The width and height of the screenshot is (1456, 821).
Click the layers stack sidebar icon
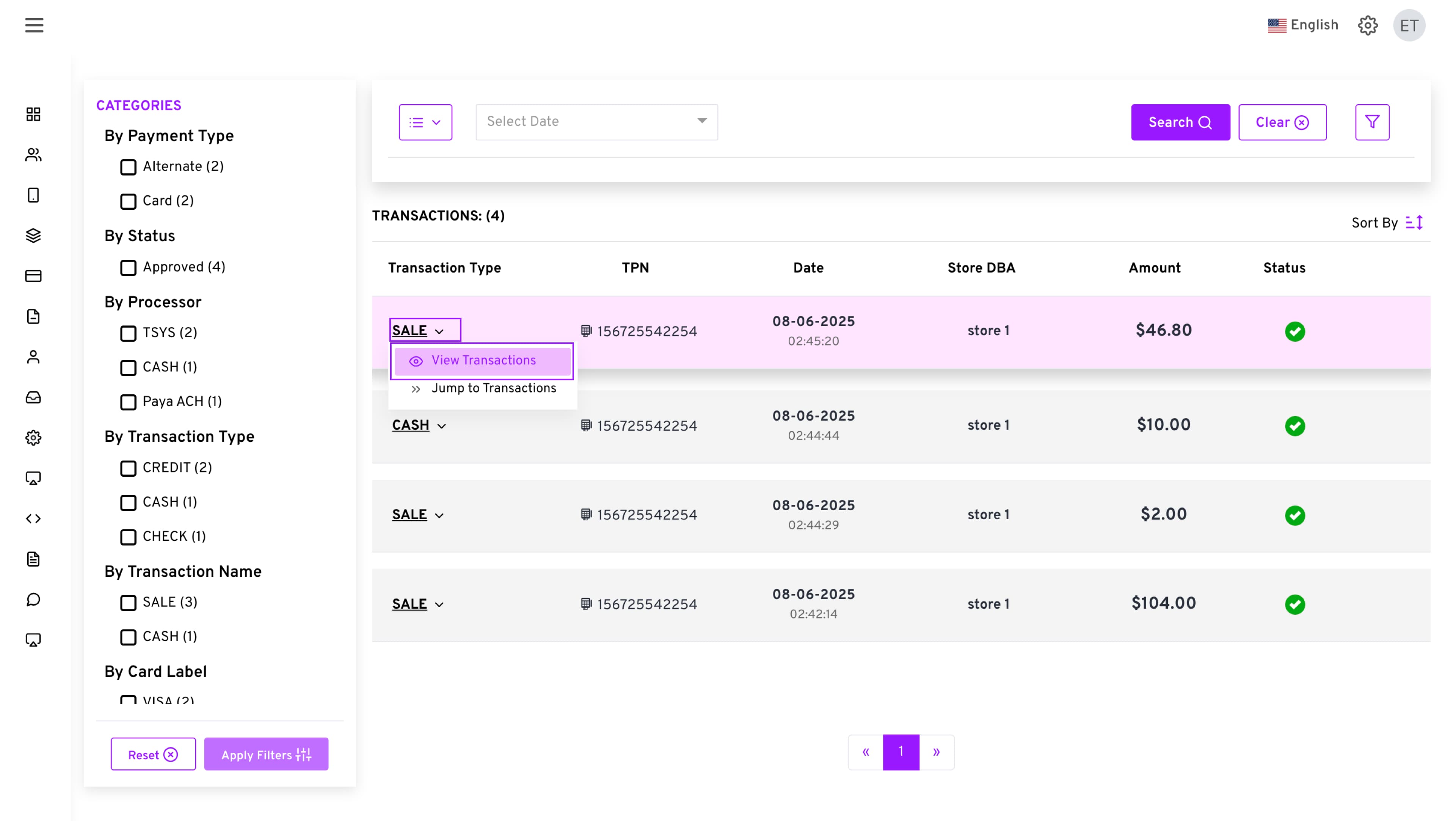point(33,236)
